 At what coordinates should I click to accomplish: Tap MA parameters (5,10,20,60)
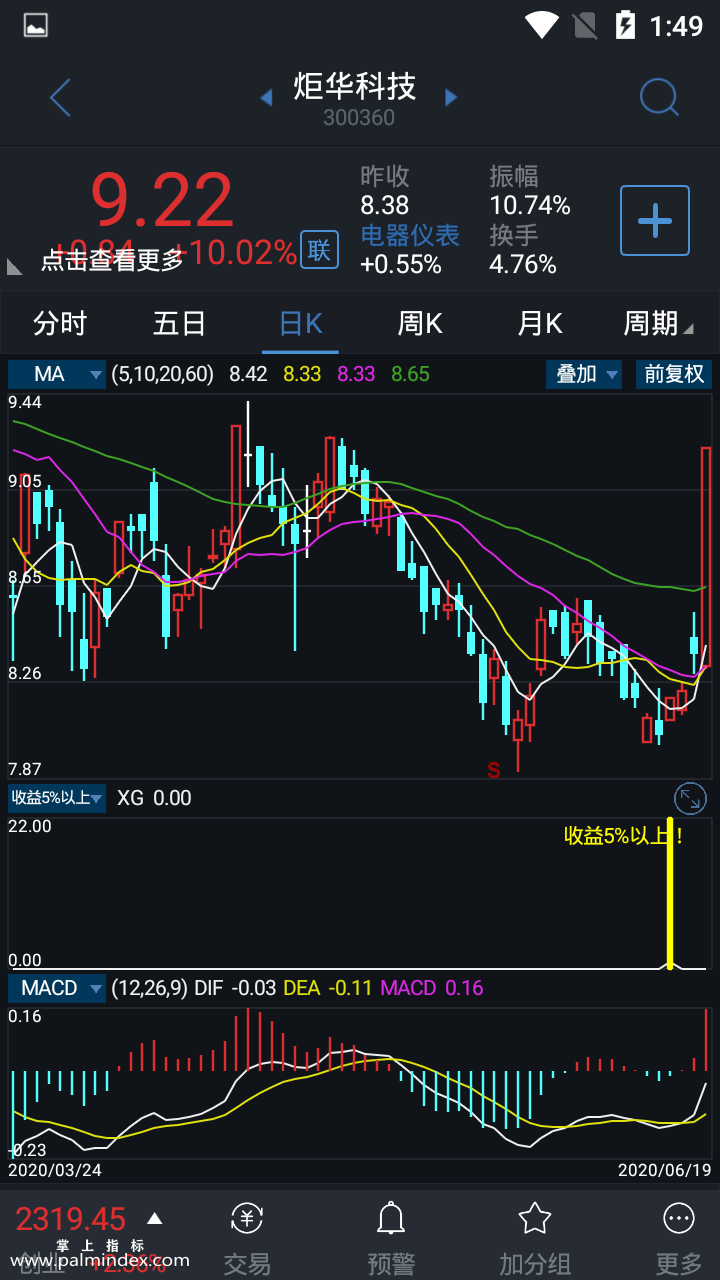click(x=163, y=374)
